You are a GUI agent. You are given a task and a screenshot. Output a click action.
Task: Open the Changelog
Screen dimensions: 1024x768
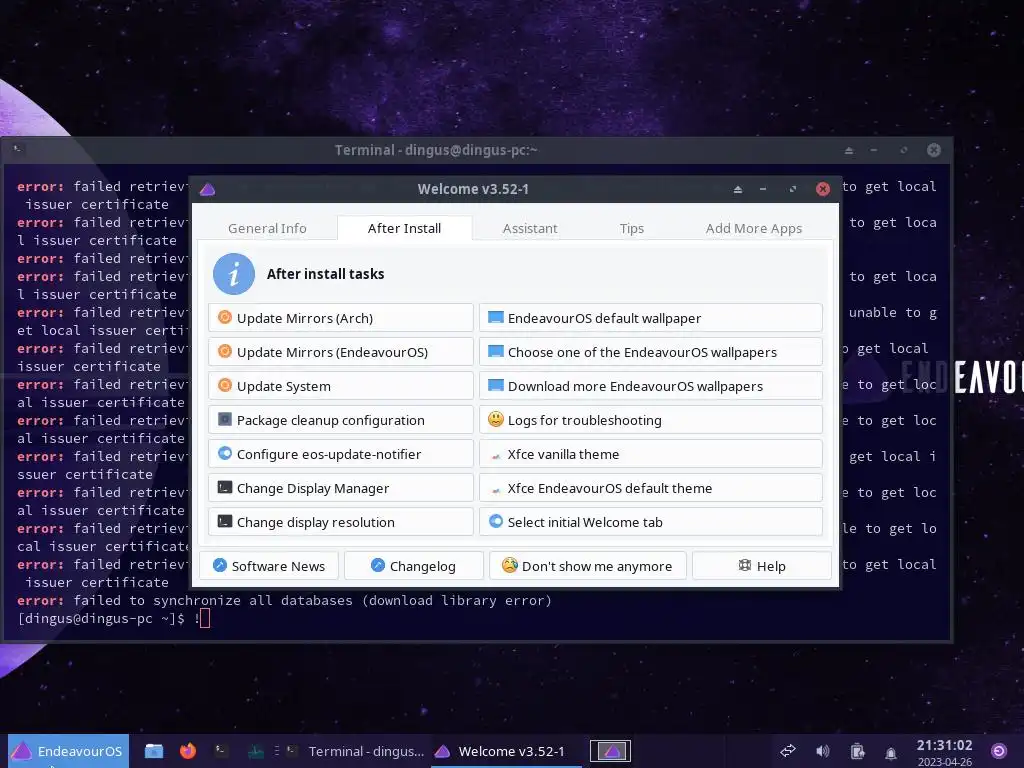coord(413,566)
